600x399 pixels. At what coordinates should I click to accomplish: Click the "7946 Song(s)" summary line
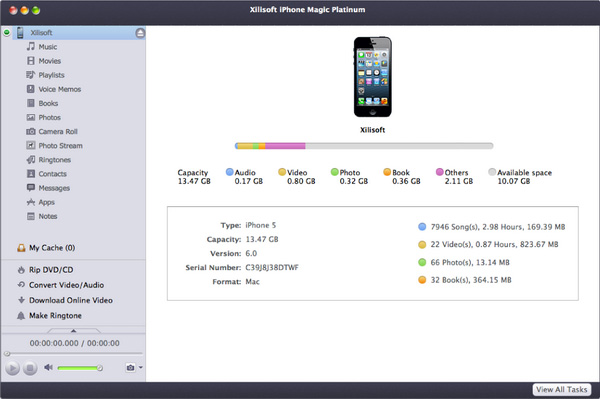tap(497, 227)
